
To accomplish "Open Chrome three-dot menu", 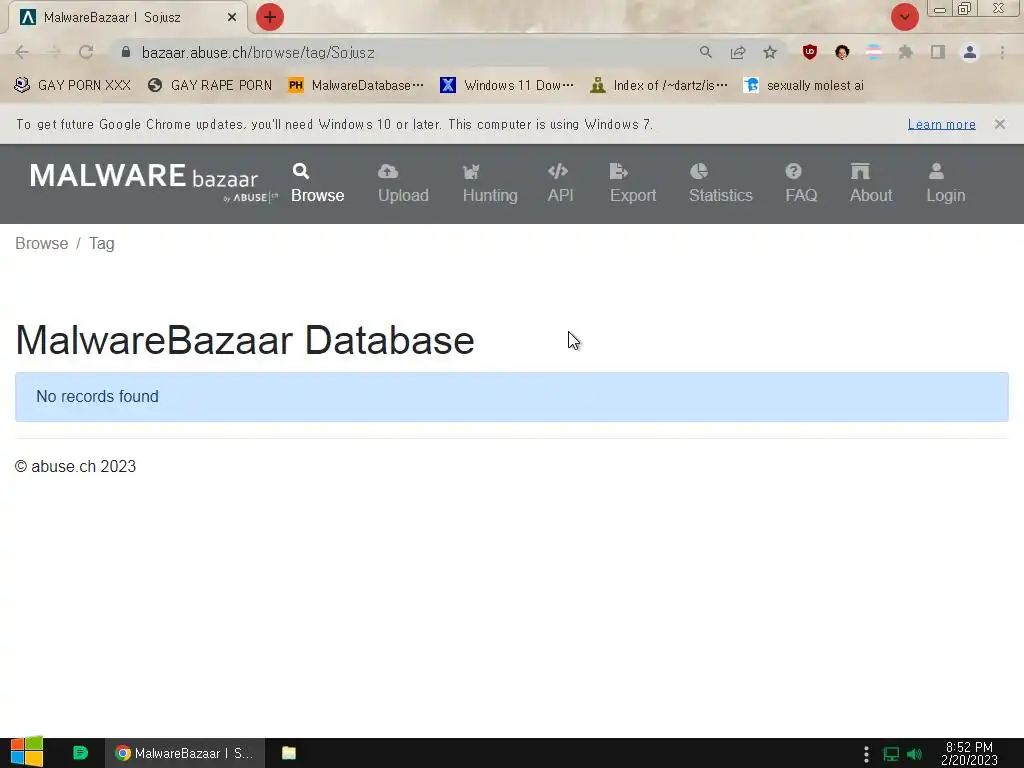I will pos(1002,52).
